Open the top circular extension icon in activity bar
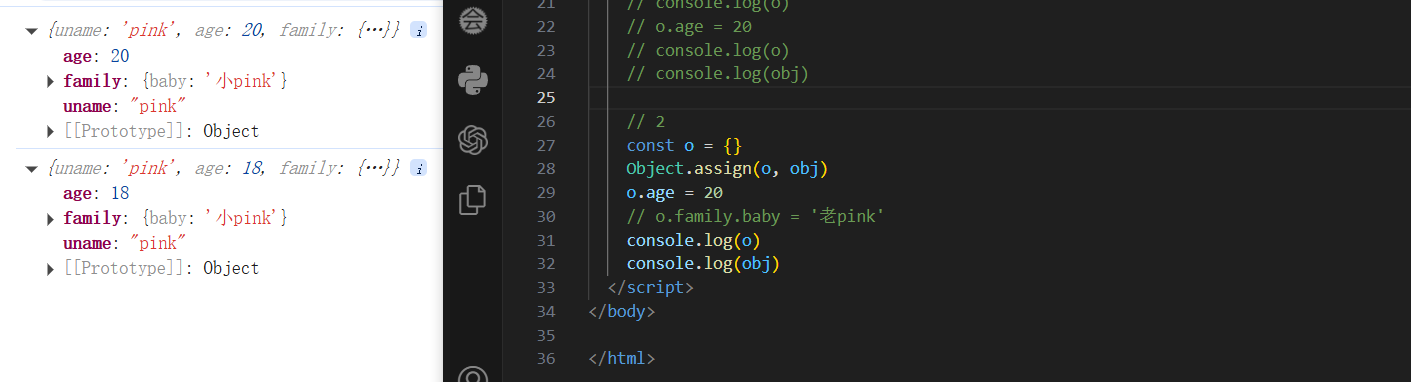The image size is (1411, 382). coord(473,18)
